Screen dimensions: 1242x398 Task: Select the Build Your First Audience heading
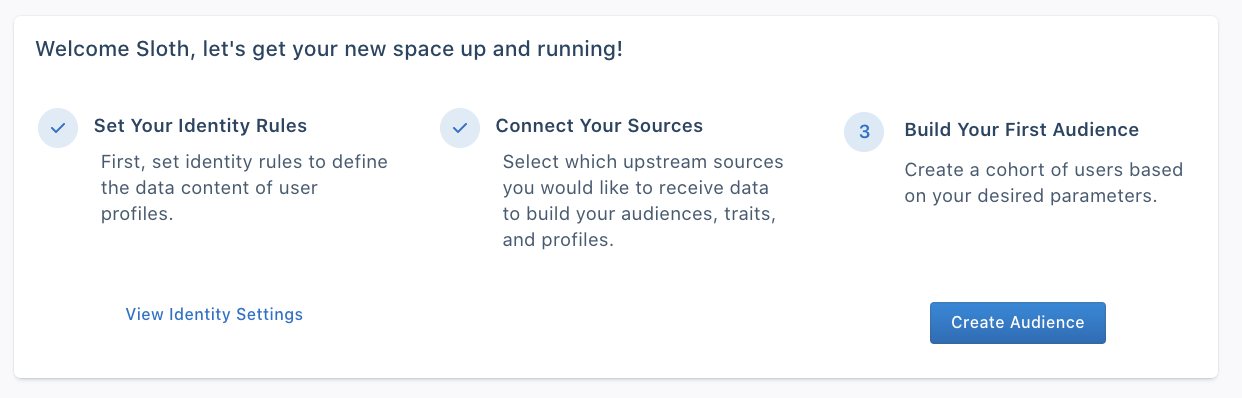(1022, 130)
